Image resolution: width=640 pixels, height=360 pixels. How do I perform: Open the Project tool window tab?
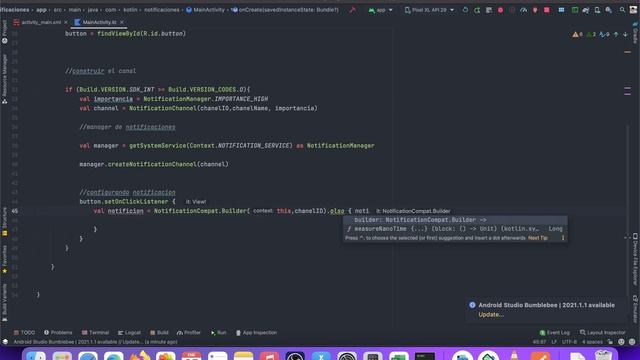click(4, 32)
